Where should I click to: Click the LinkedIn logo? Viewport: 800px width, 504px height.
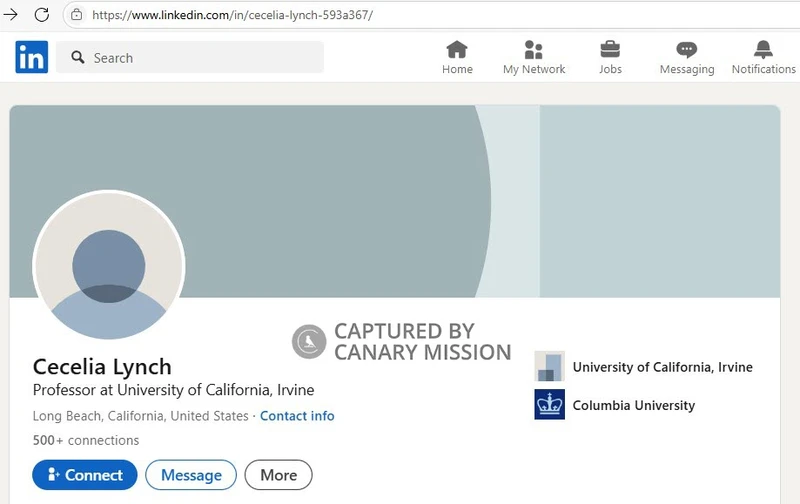(x=32, y=57)
